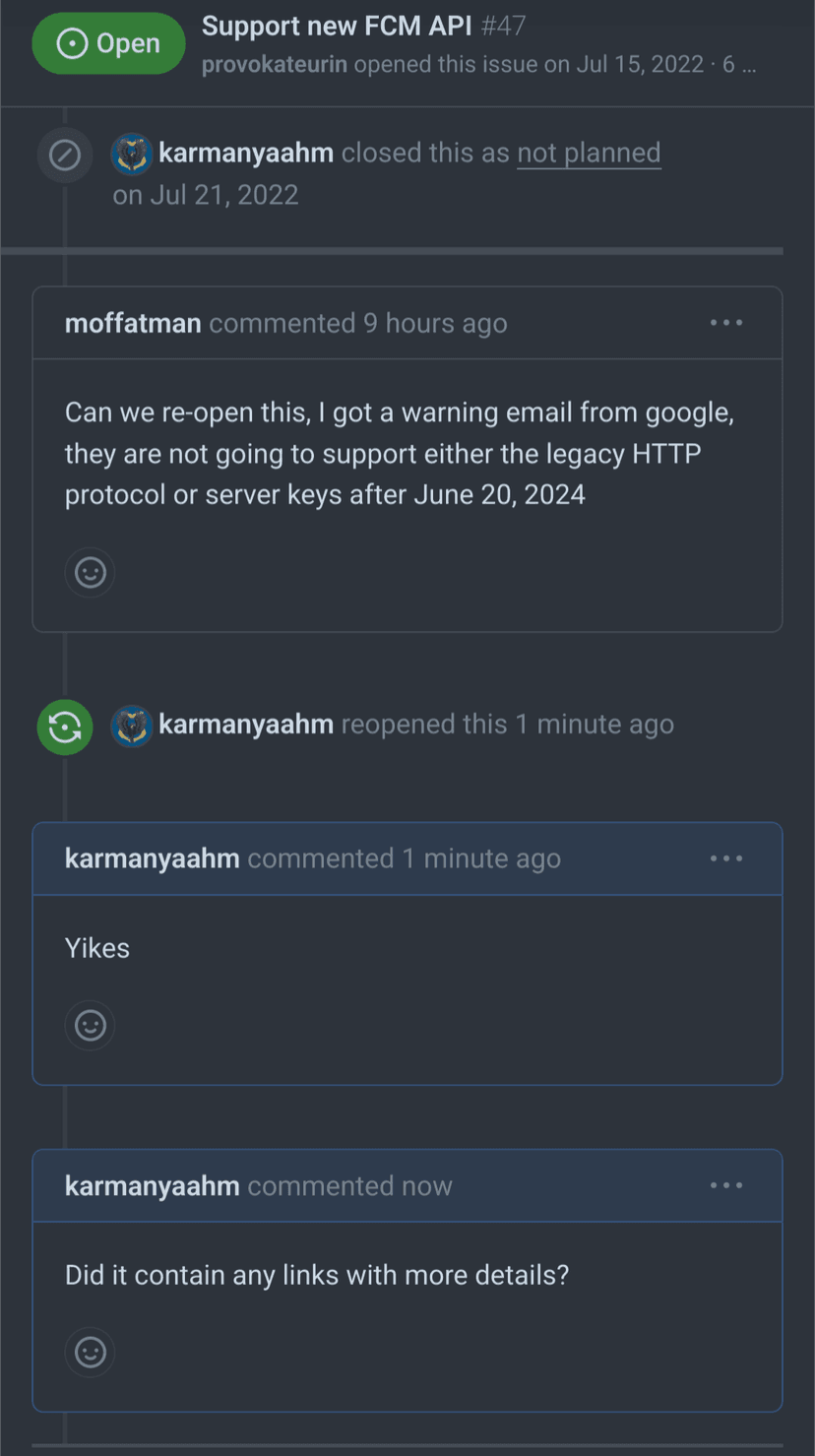
Task: Click karmanyaahm's avatar next to the closed event
Action: (131, 153)
